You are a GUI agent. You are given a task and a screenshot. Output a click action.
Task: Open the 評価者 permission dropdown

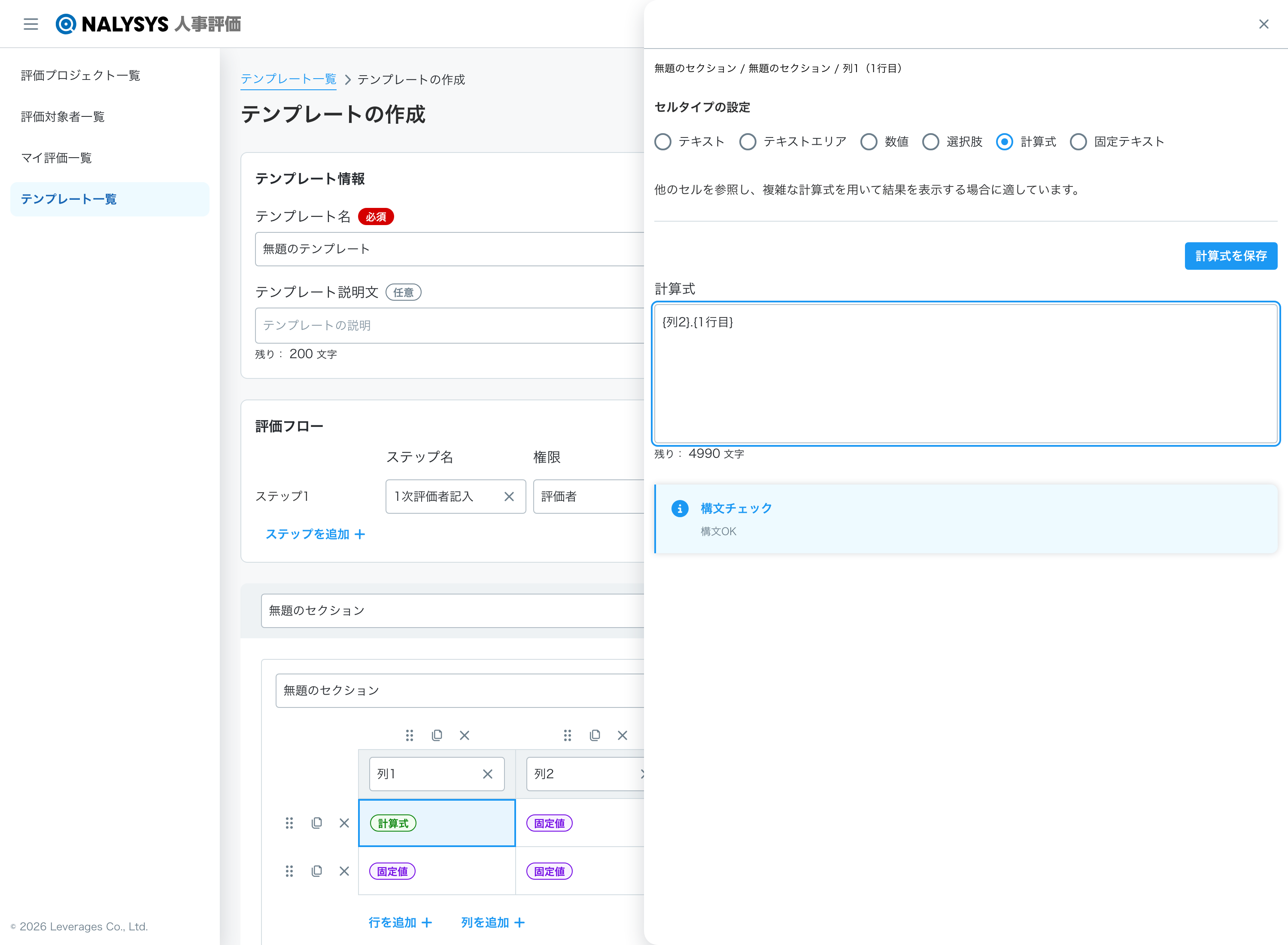coord(589,497)
